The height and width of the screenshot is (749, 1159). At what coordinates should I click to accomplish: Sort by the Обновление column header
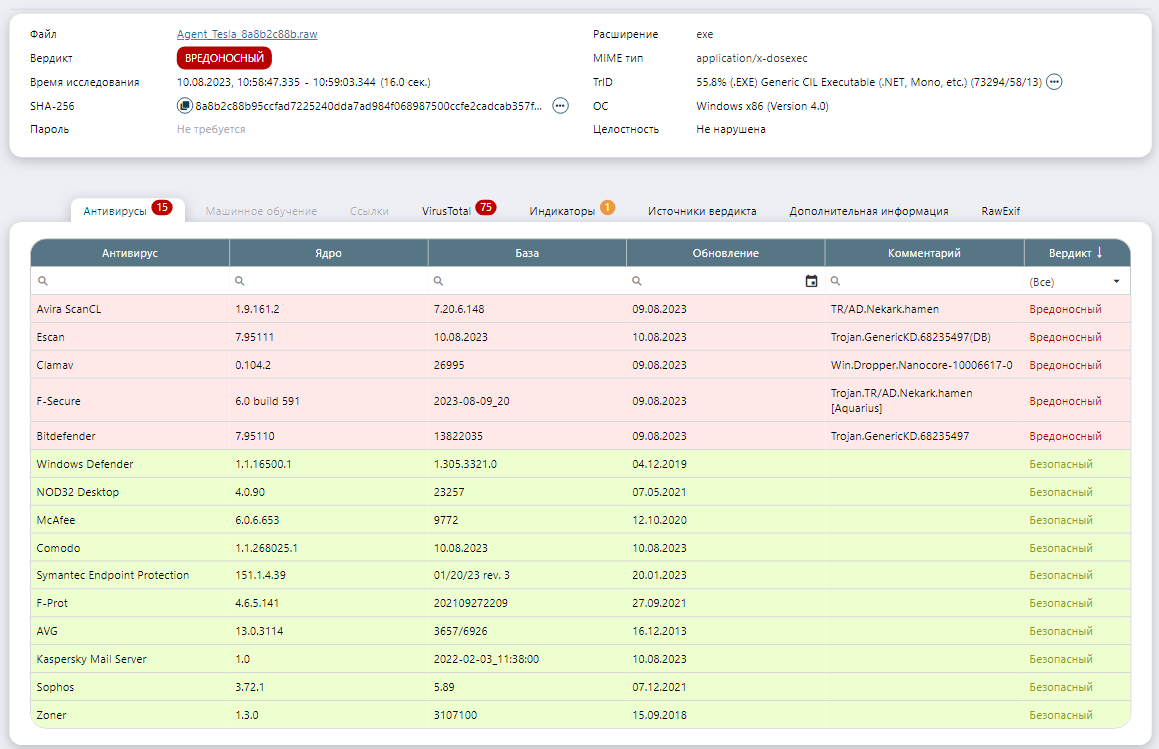pyautogui.click(x=725, y=253)
